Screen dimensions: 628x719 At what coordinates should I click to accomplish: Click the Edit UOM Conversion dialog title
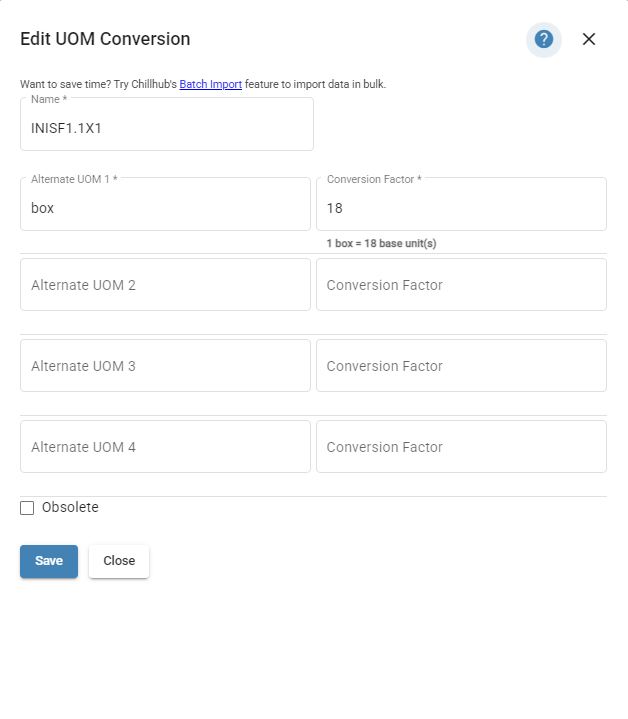[x=105, y=39]
